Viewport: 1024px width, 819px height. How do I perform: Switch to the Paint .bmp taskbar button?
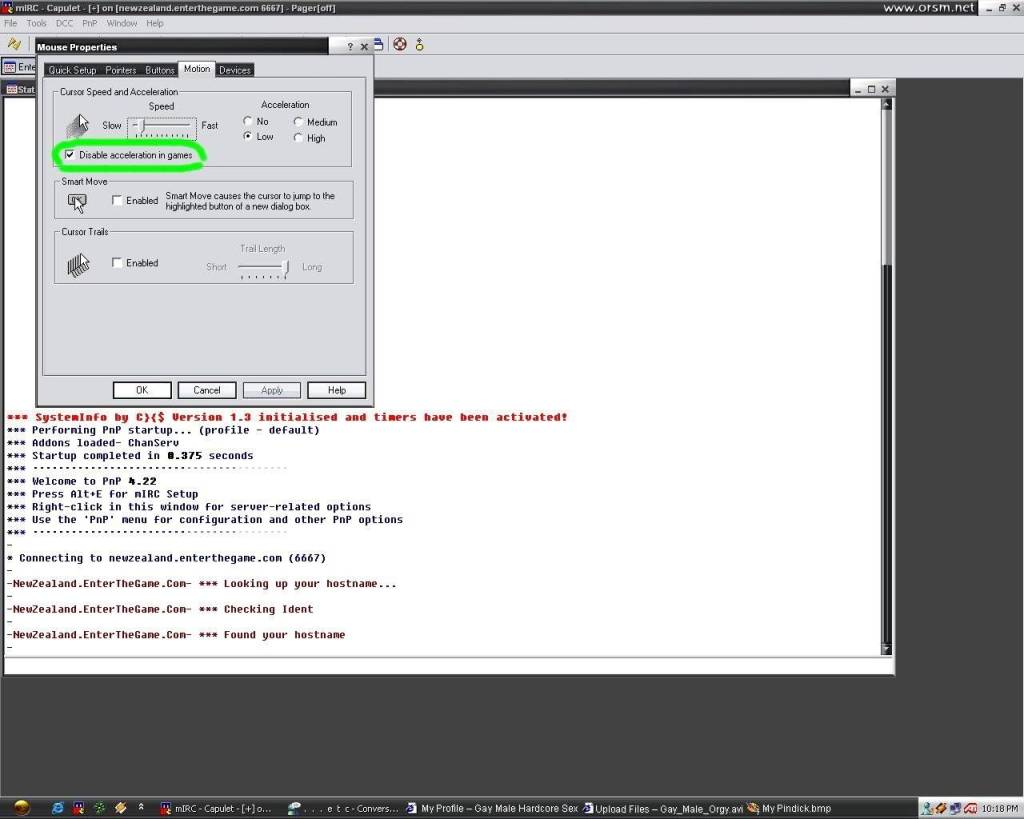789,809
